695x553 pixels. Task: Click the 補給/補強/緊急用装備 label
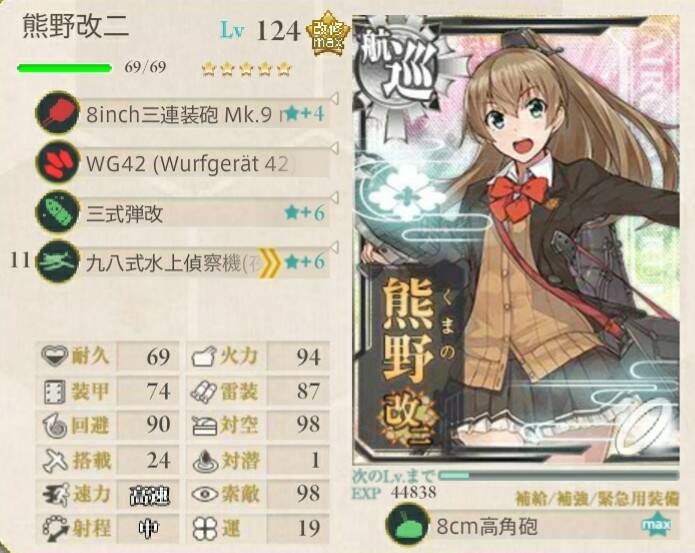(597, 498)
